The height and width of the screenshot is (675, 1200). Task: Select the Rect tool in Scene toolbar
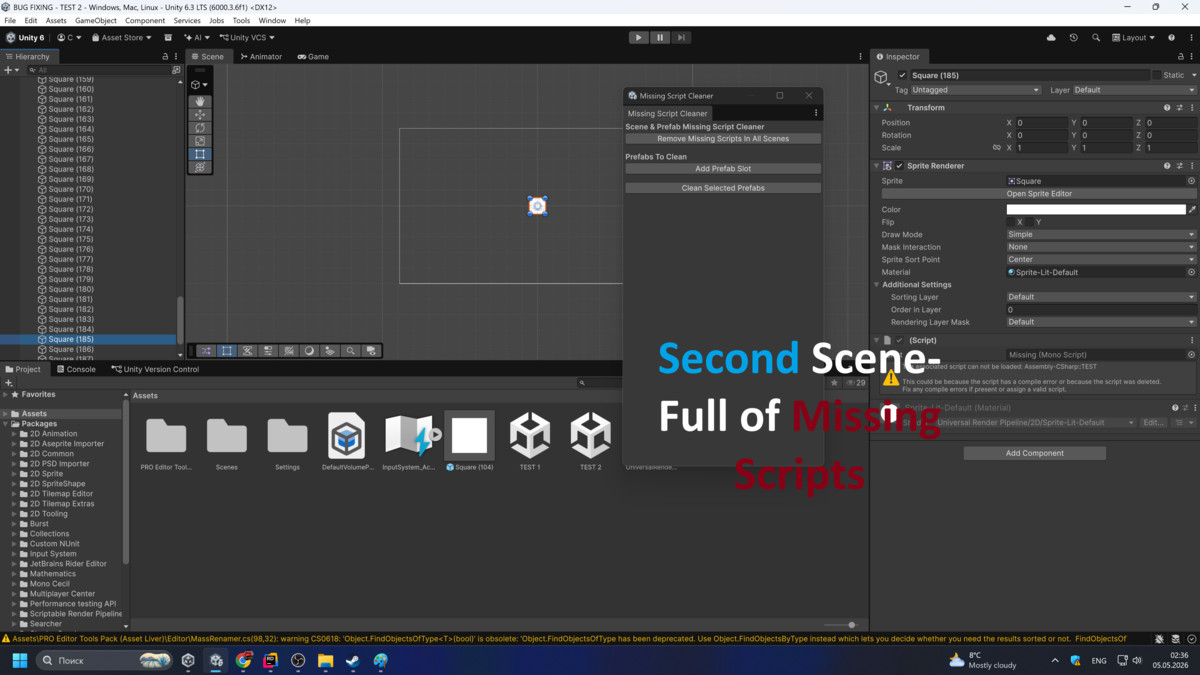pos(200,154)
